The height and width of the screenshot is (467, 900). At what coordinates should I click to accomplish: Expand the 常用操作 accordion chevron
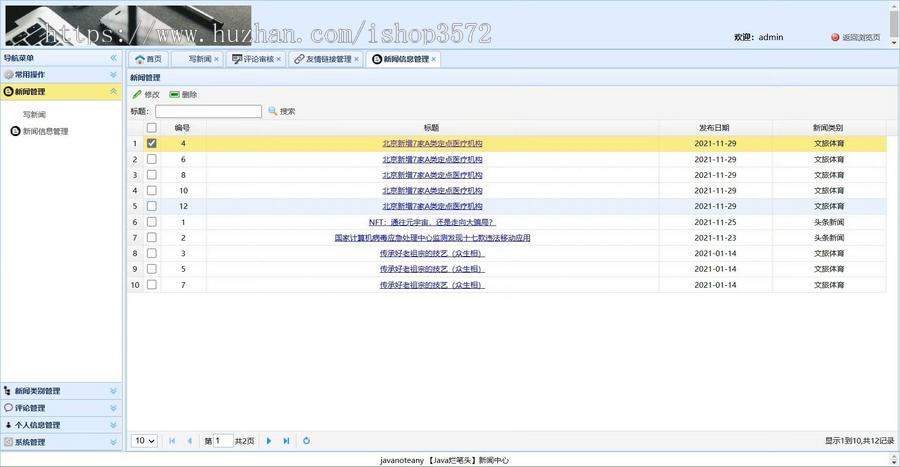click(113, 75)
